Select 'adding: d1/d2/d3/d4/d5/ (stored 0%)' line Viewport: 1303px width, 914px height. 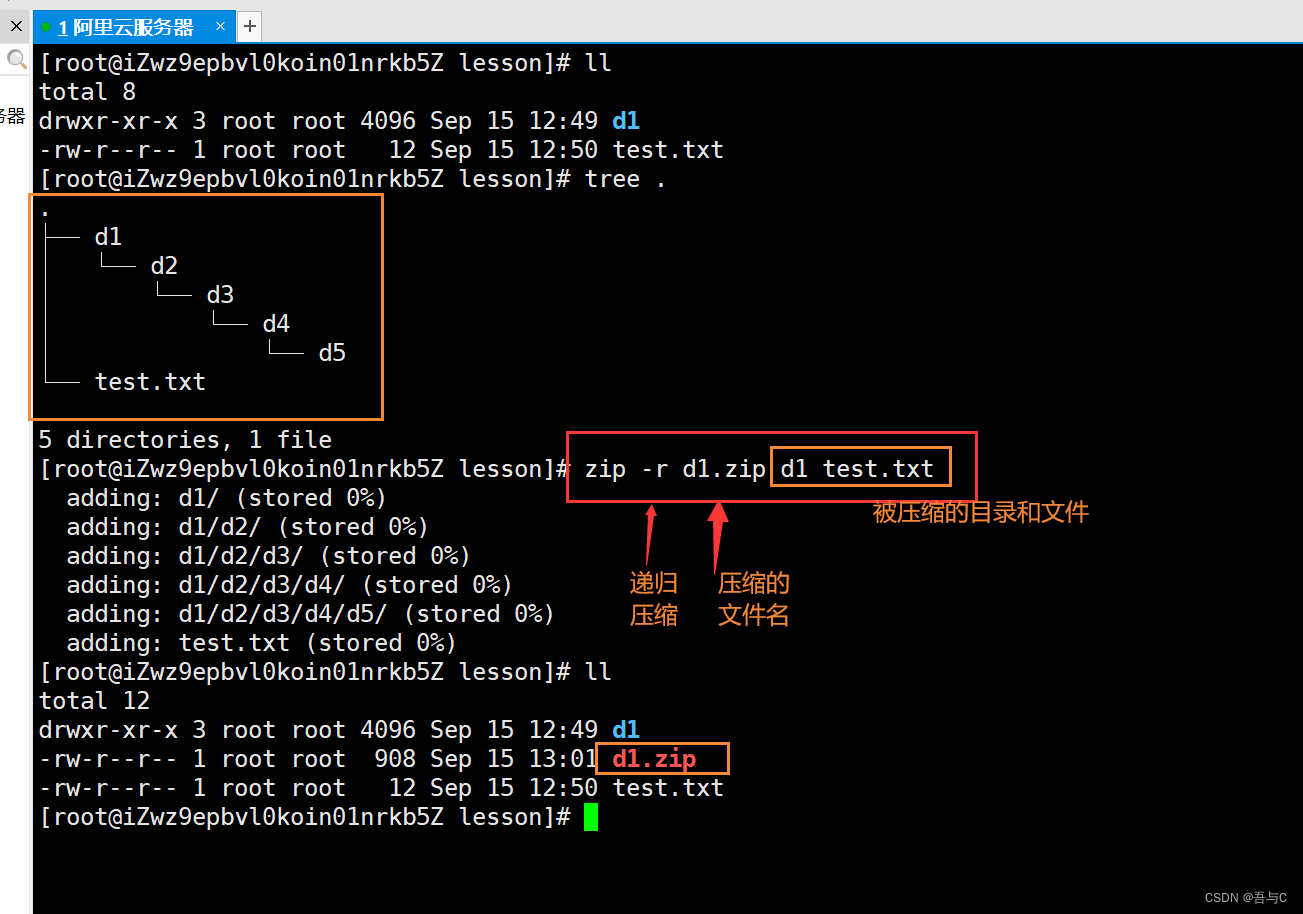coord(311,614)
